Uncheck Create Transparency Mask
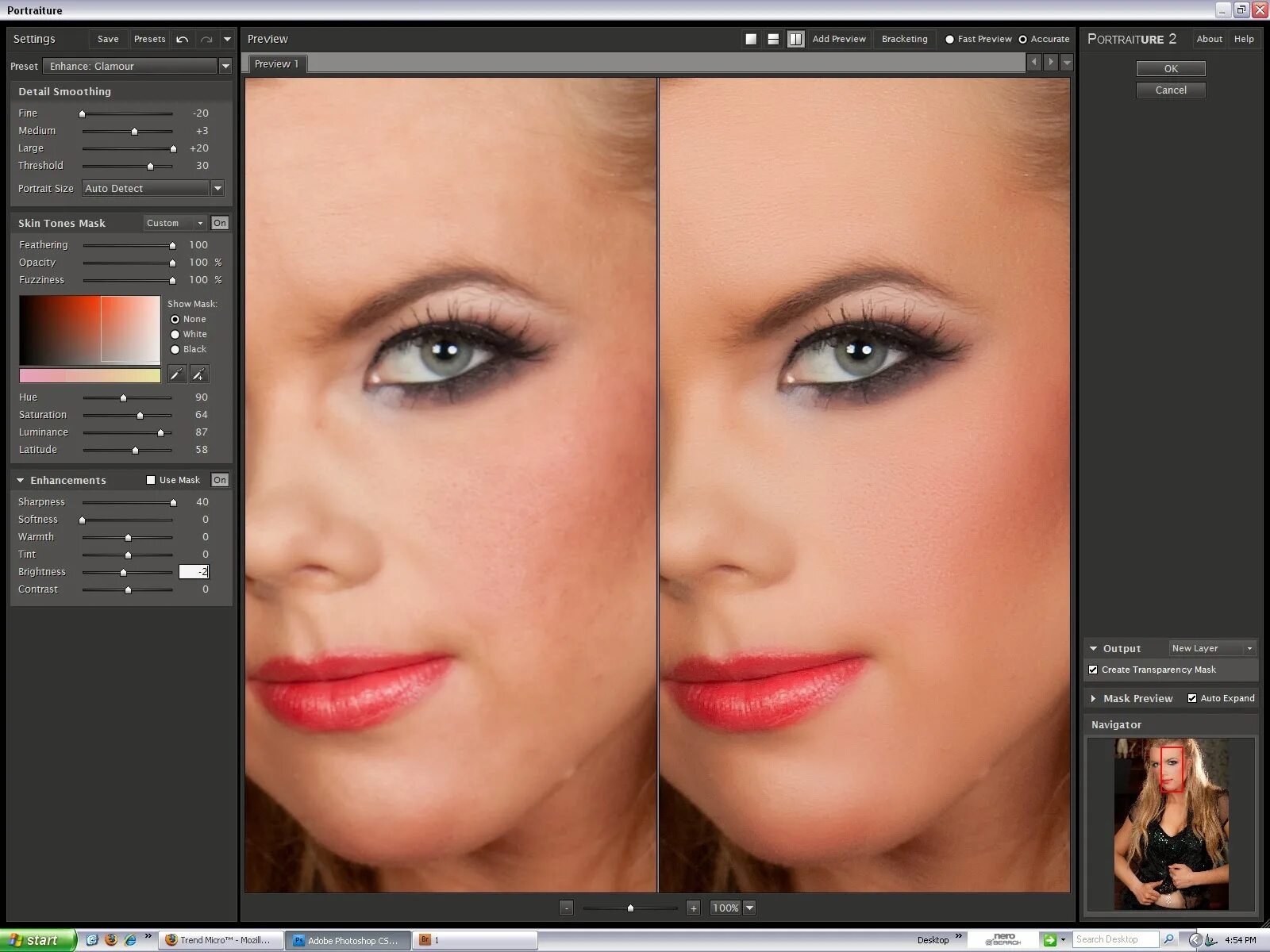1270x952 pixels. tap(1093, 670)
